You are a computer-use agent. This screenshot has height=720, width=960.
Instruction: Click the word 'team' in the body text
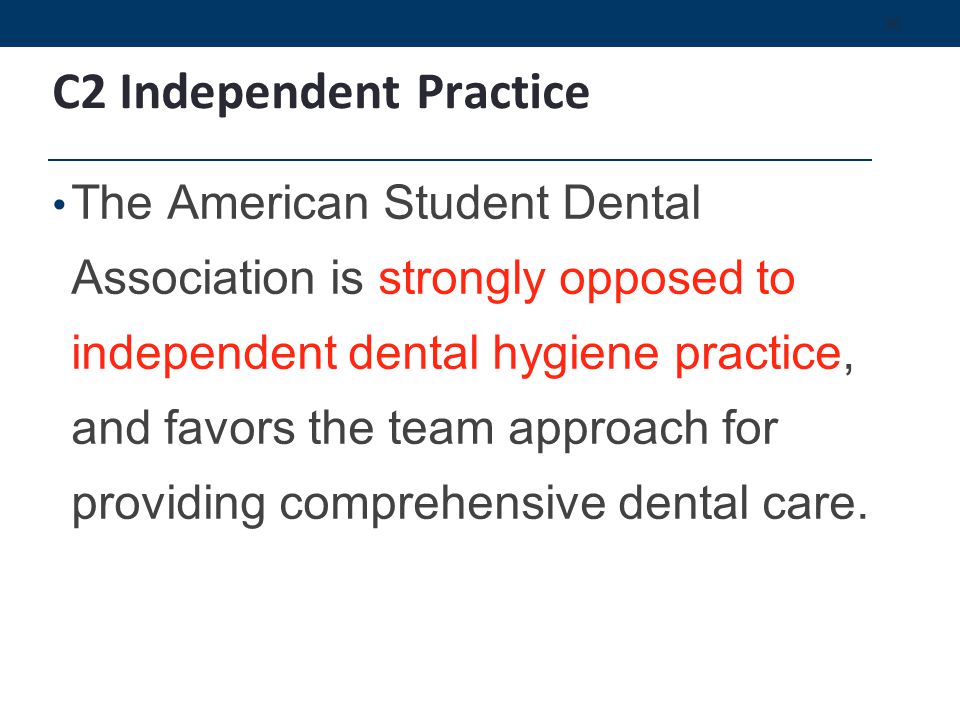(441, 429)
